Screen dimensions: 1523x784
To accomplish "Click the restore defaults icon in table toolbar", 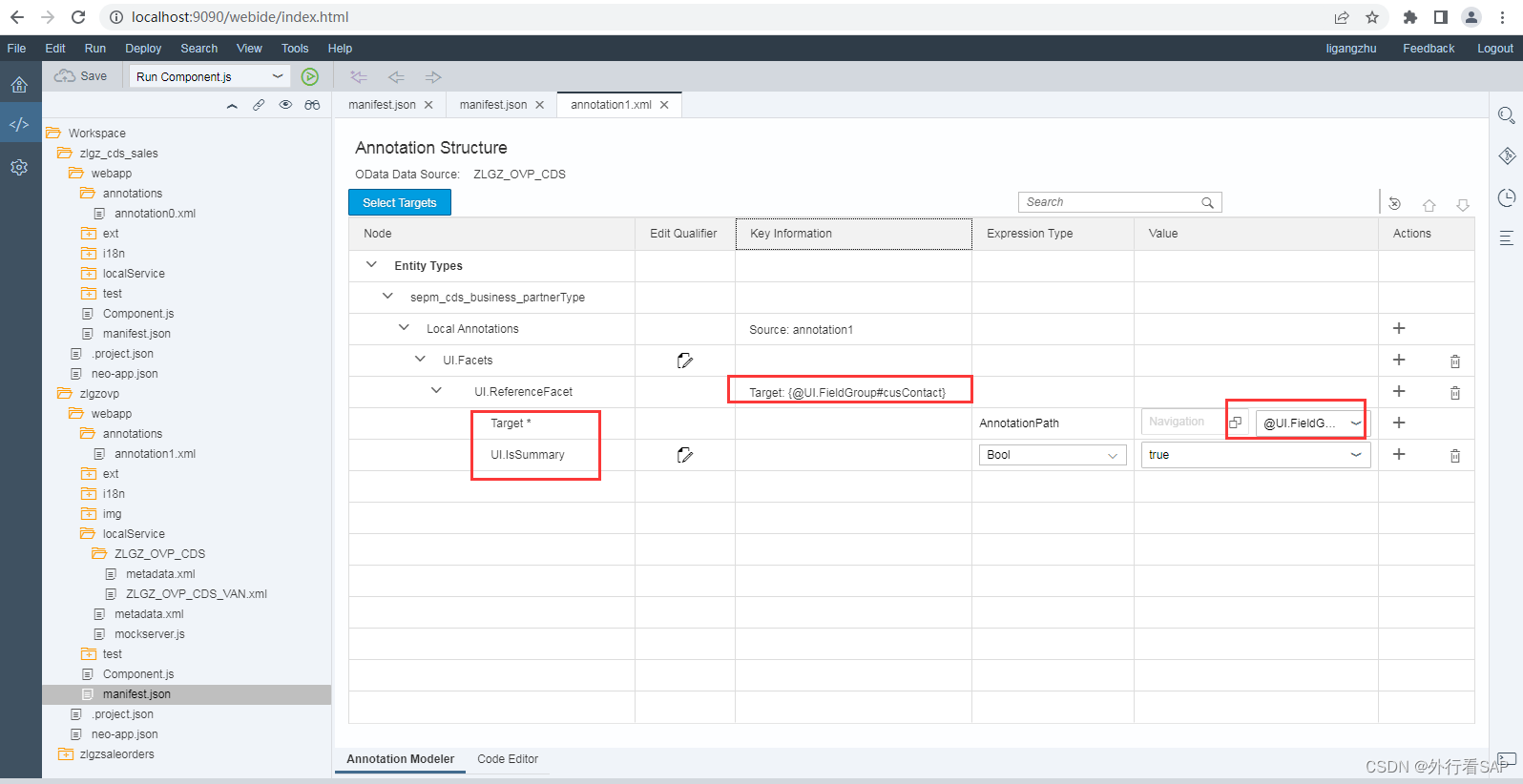I will click(x=1394, y=203).
